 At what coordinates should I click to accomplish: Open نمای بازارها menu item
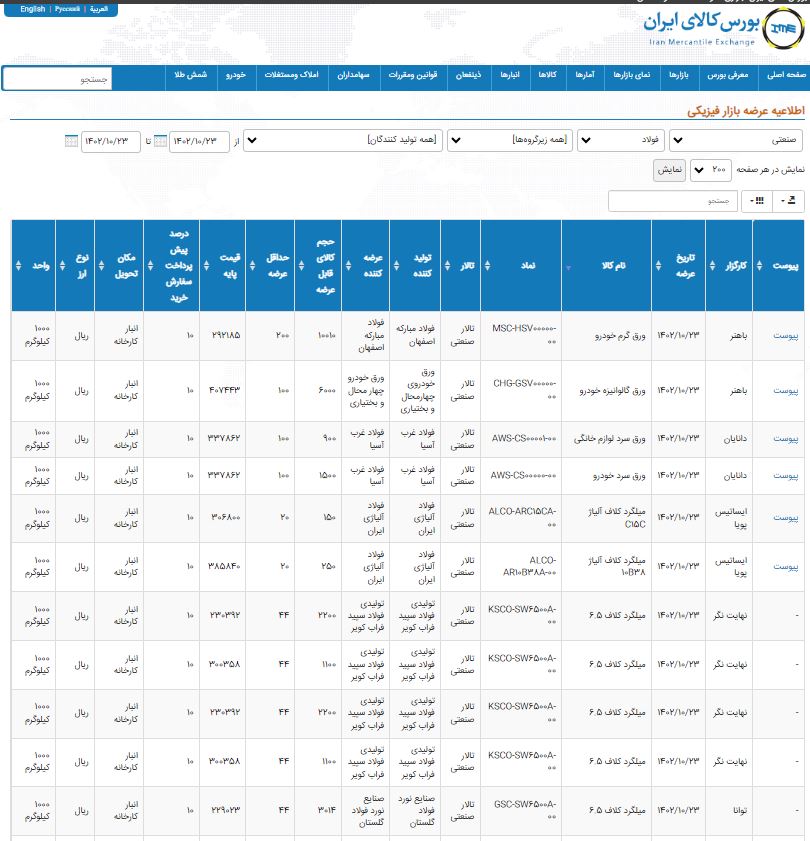pyautogui.click(x=632, y=75)
